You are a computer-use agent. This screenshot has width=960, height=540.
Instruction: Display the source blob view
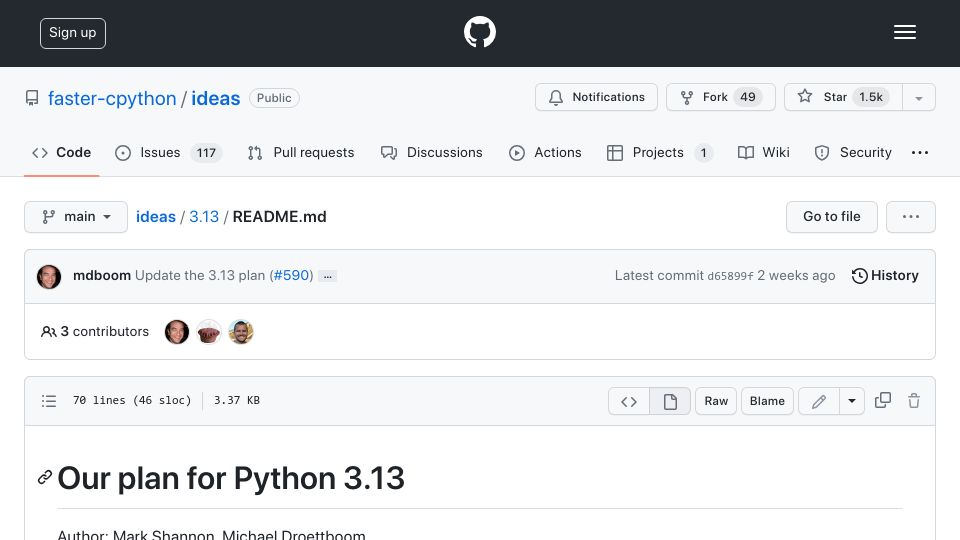pyautogui.click(x=629, y=401)
